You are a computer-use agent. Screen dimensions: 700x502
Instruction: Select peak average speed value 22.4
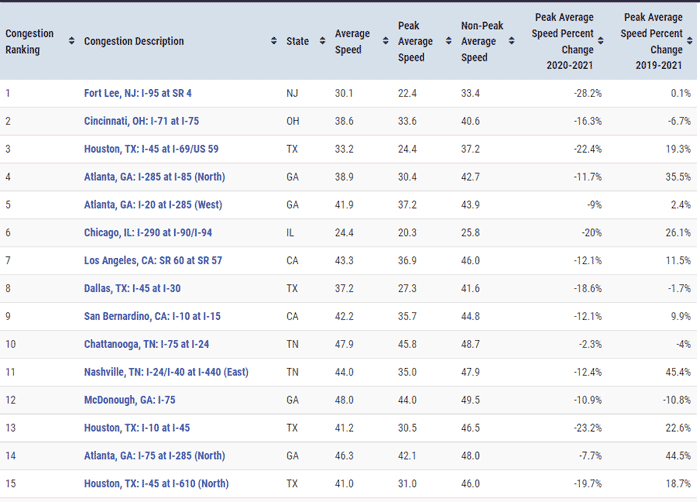tap(407, 93)
